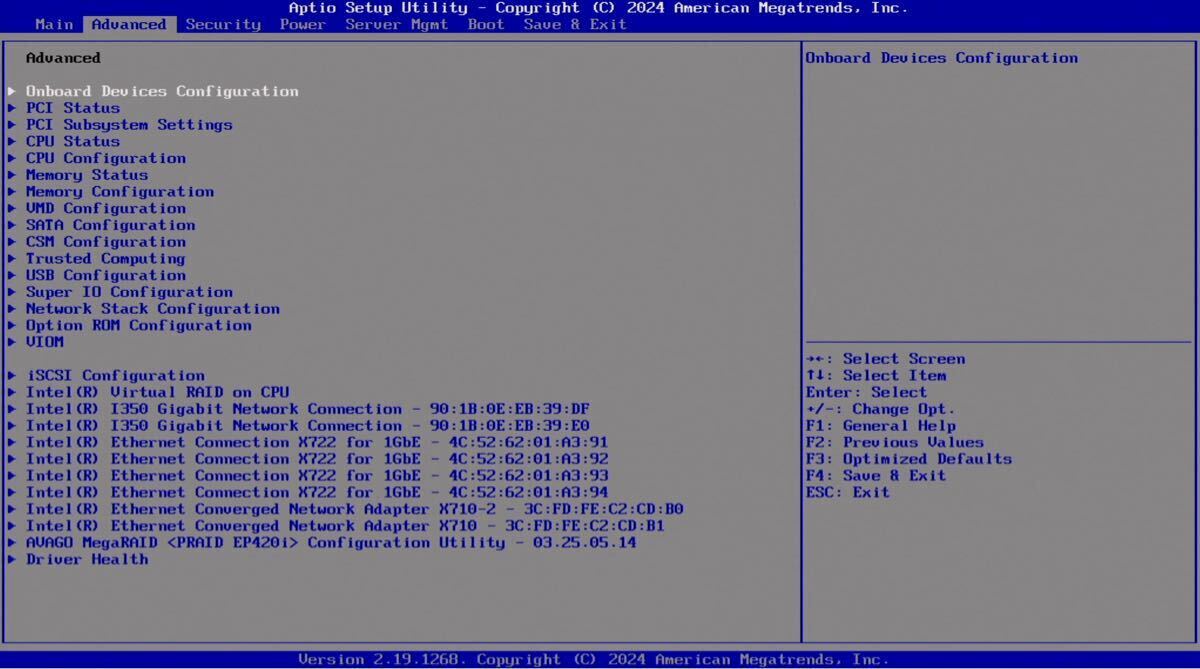Open Network Stack Configuration
The image size is (1200, 669).
[153, 309]
